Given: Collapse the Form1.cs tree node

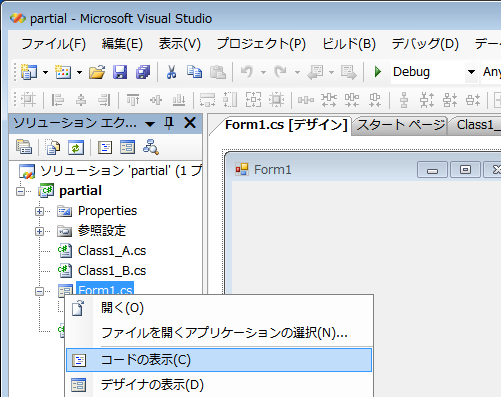Looking at the screenshot, I should [x=39, y=292].
